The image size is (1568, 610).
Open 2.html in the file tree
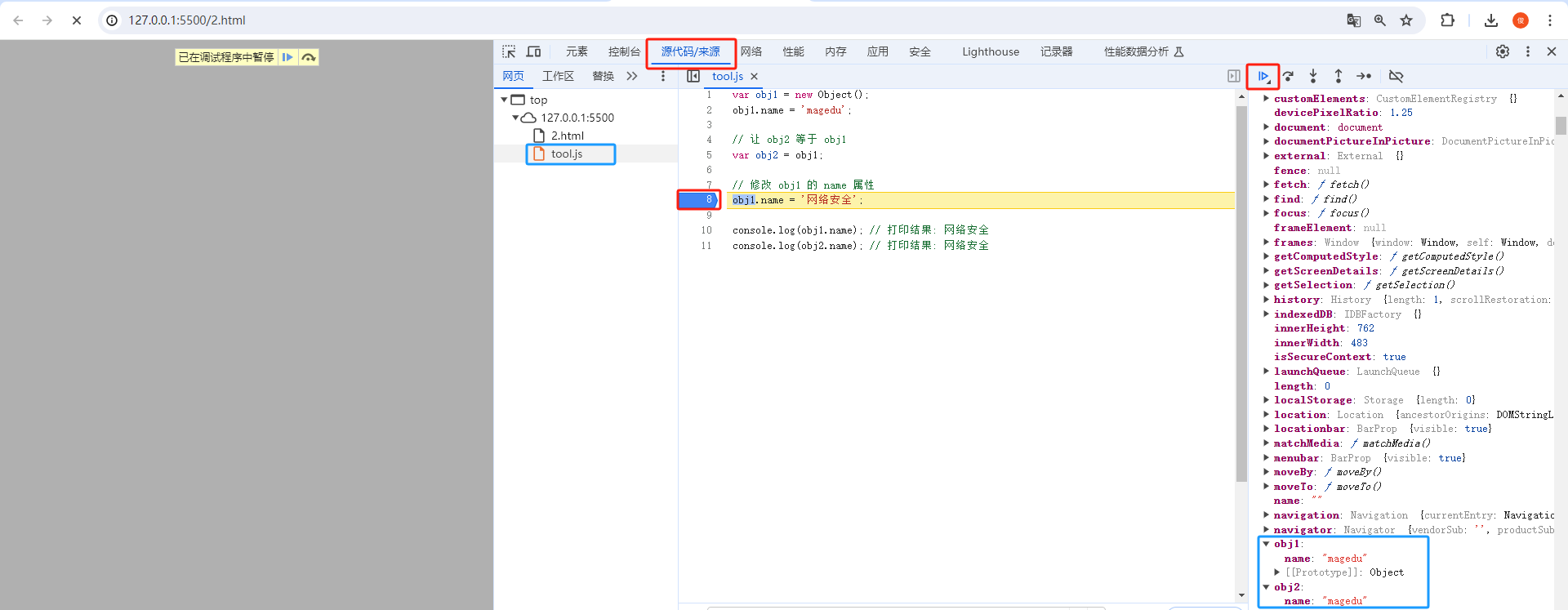[x=567, y=136]
